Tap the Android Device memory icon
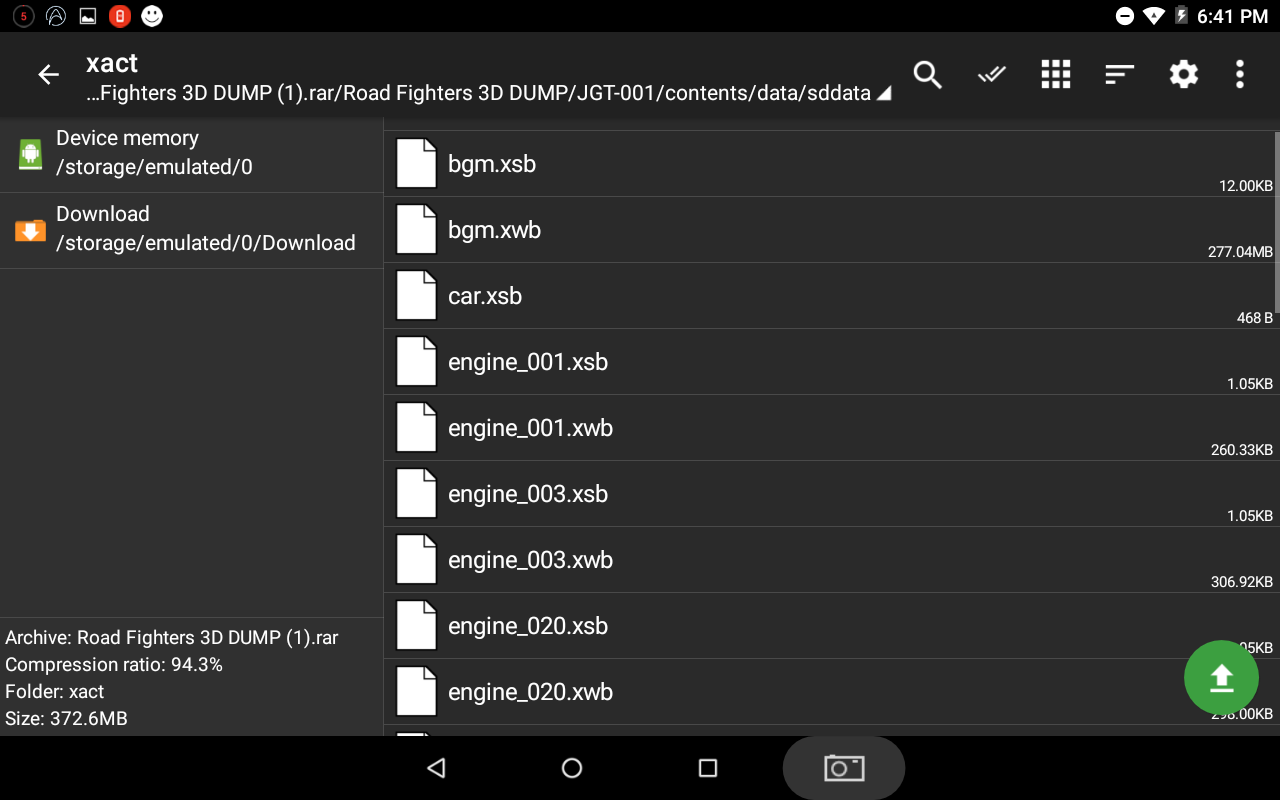Image resolution: width=1280 pixels, height=800 pixels. point(30,153)
